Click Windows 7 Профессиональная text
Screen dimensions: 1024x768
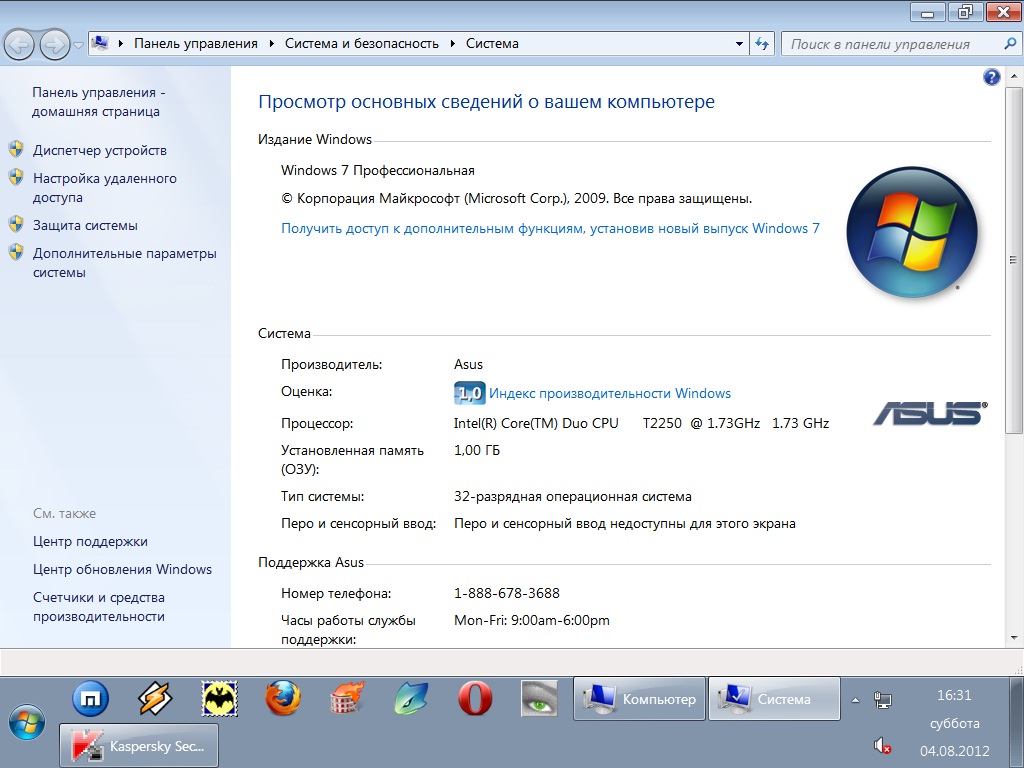pos(378,170)
